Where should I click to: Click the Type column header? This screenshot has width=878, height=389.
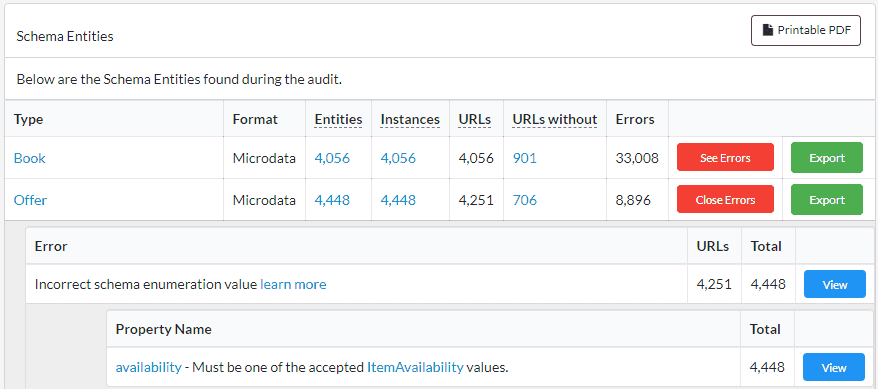click(x=29, y=119)
